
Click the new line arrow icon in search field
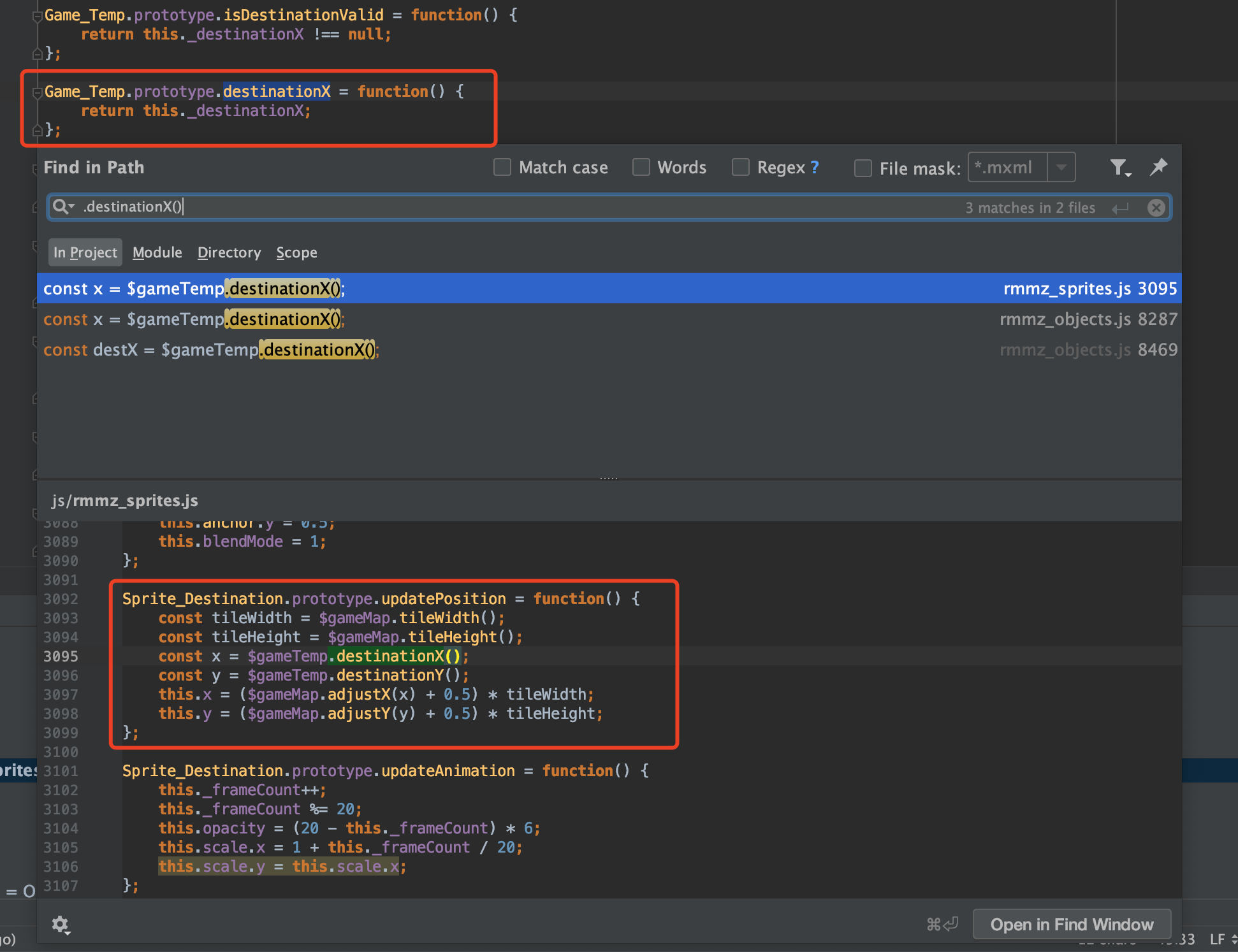pos(1120,208)
